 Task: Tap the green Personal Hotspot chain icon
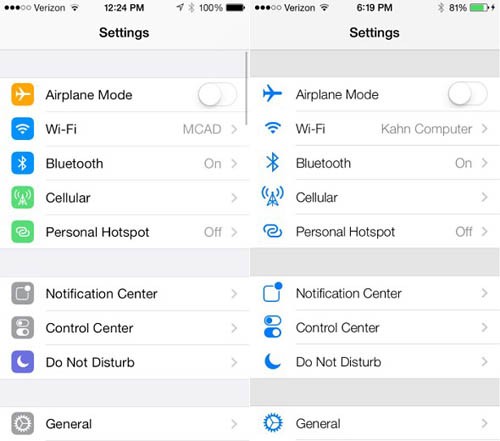click(x=22, y=232)
